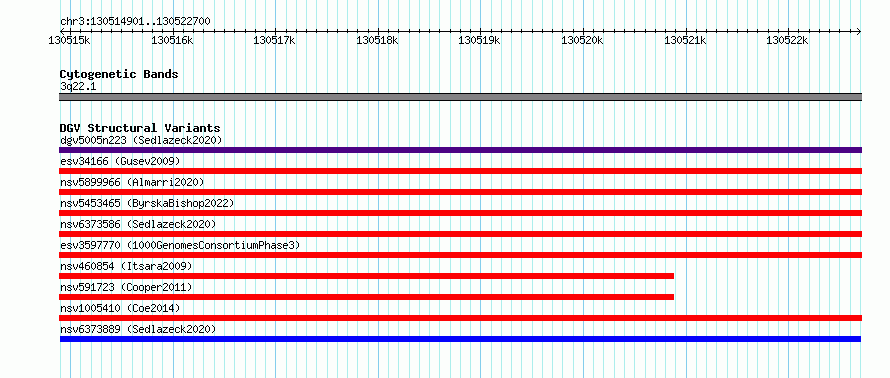Click the 130522k ruler tick label
The width and height of the screenshot is (890, 378).
pos(788,40)
